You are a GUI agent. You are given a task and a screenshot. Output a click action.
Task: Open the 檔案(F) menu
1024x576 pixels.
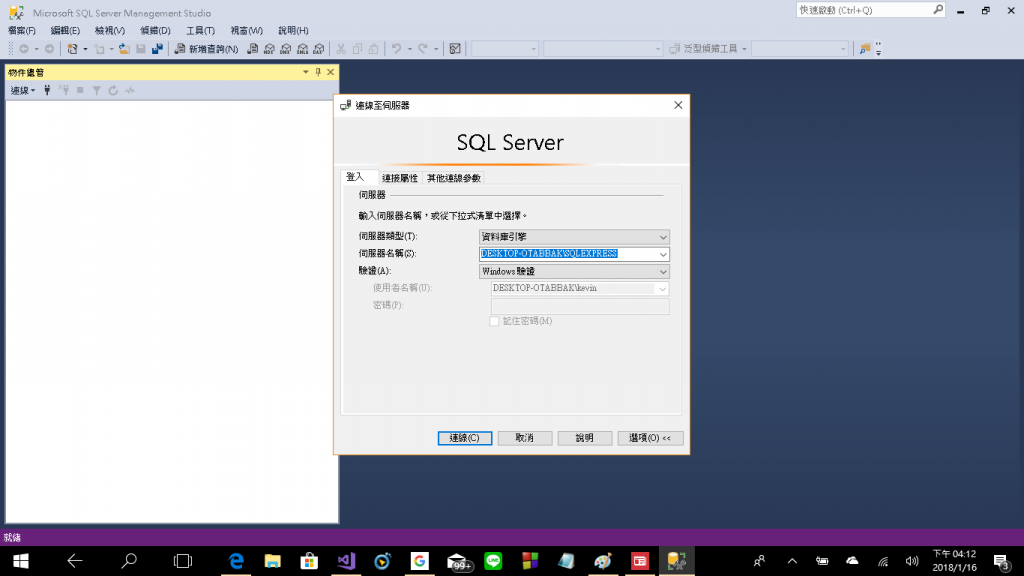pos(22,31)
